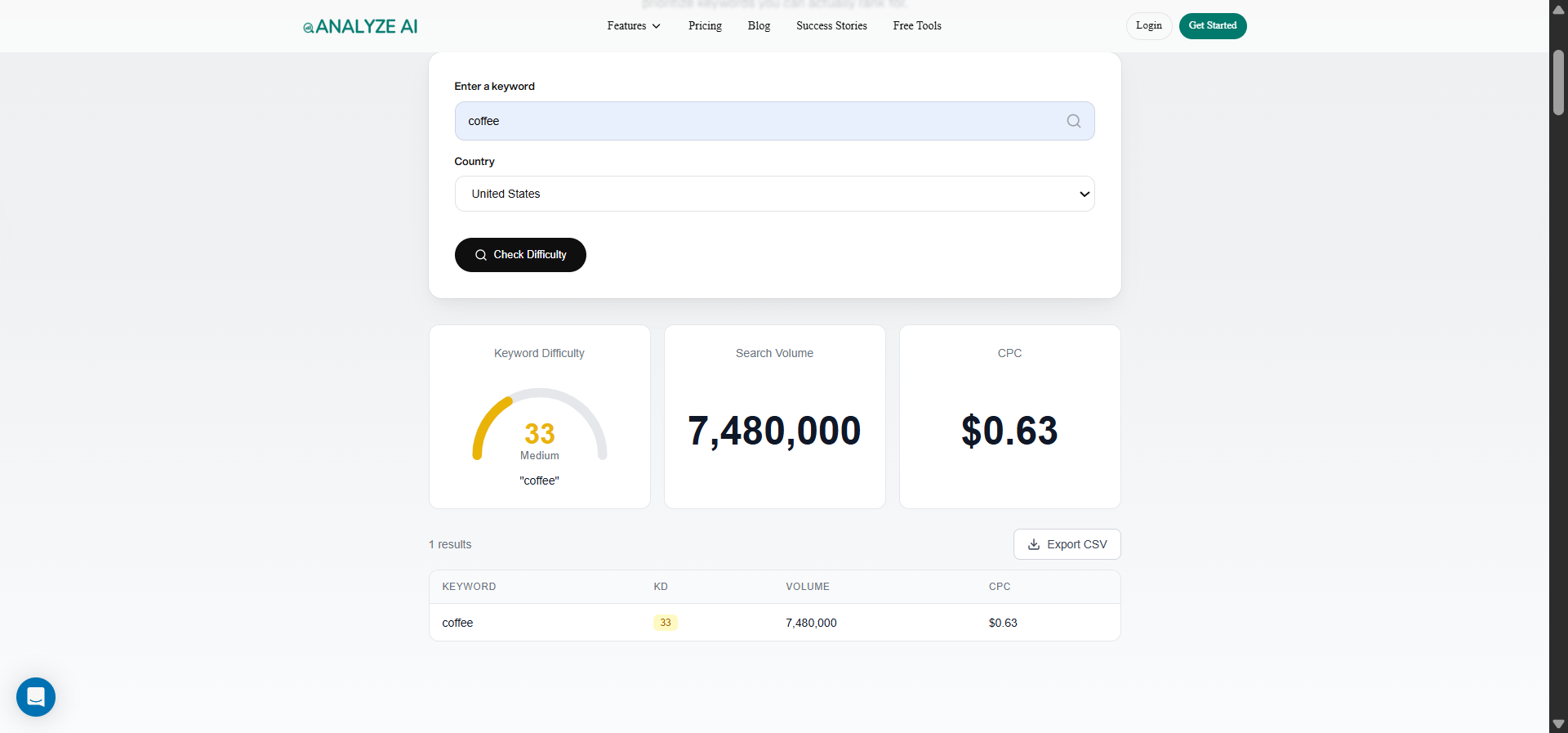Click the KD column header
The height and width of the screenshot is (733, 1568).
click(x=661, y=587)
